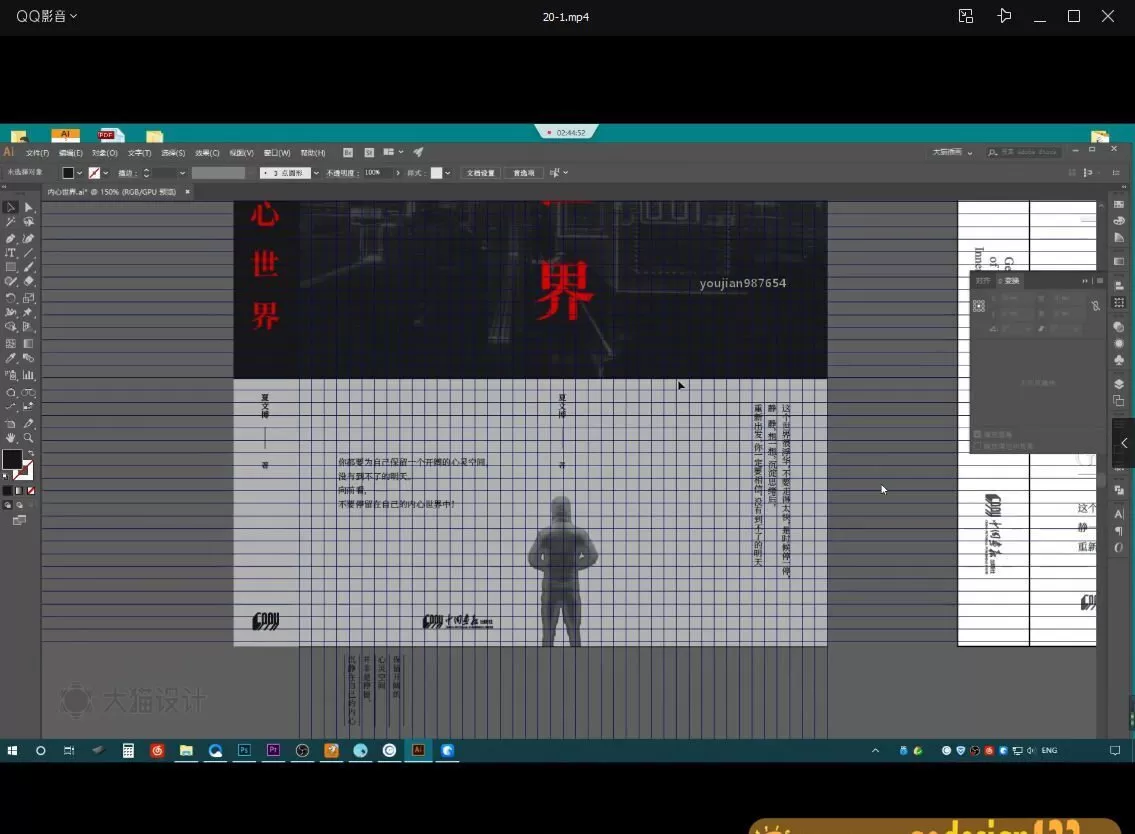The width and height of the screenshot is (1135, 834).
Task: Click the Illustrator taskbar icon
Action: (x=419, y=750)
